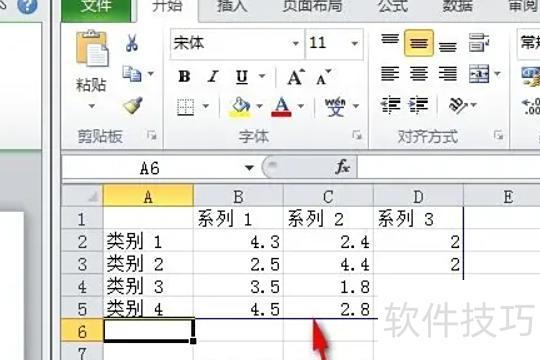
Task: Click the help question mark icon
Action: pos(27,6)
